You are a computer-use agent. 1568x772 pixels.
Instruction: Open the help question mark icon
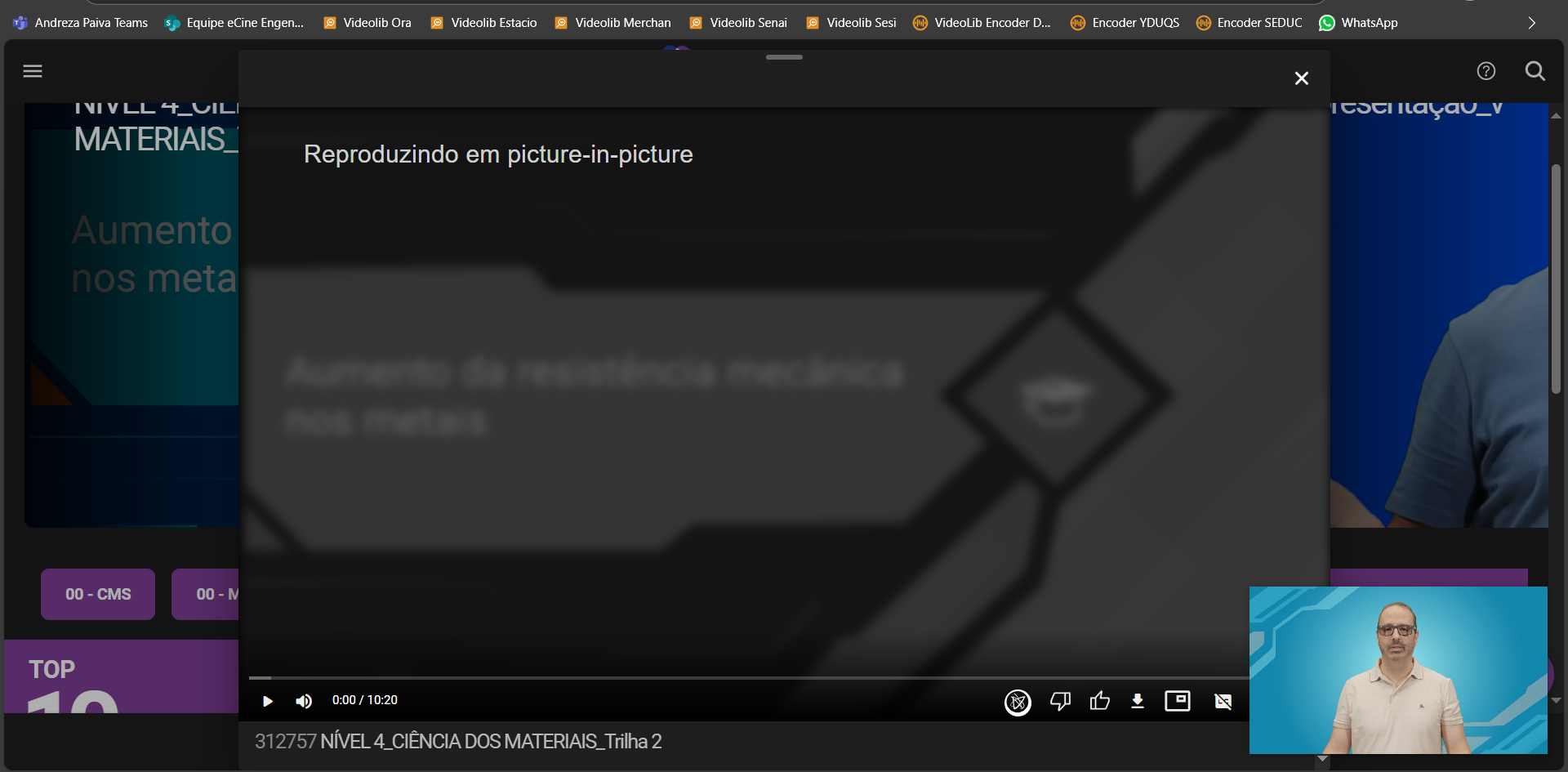coord(1486,71)
